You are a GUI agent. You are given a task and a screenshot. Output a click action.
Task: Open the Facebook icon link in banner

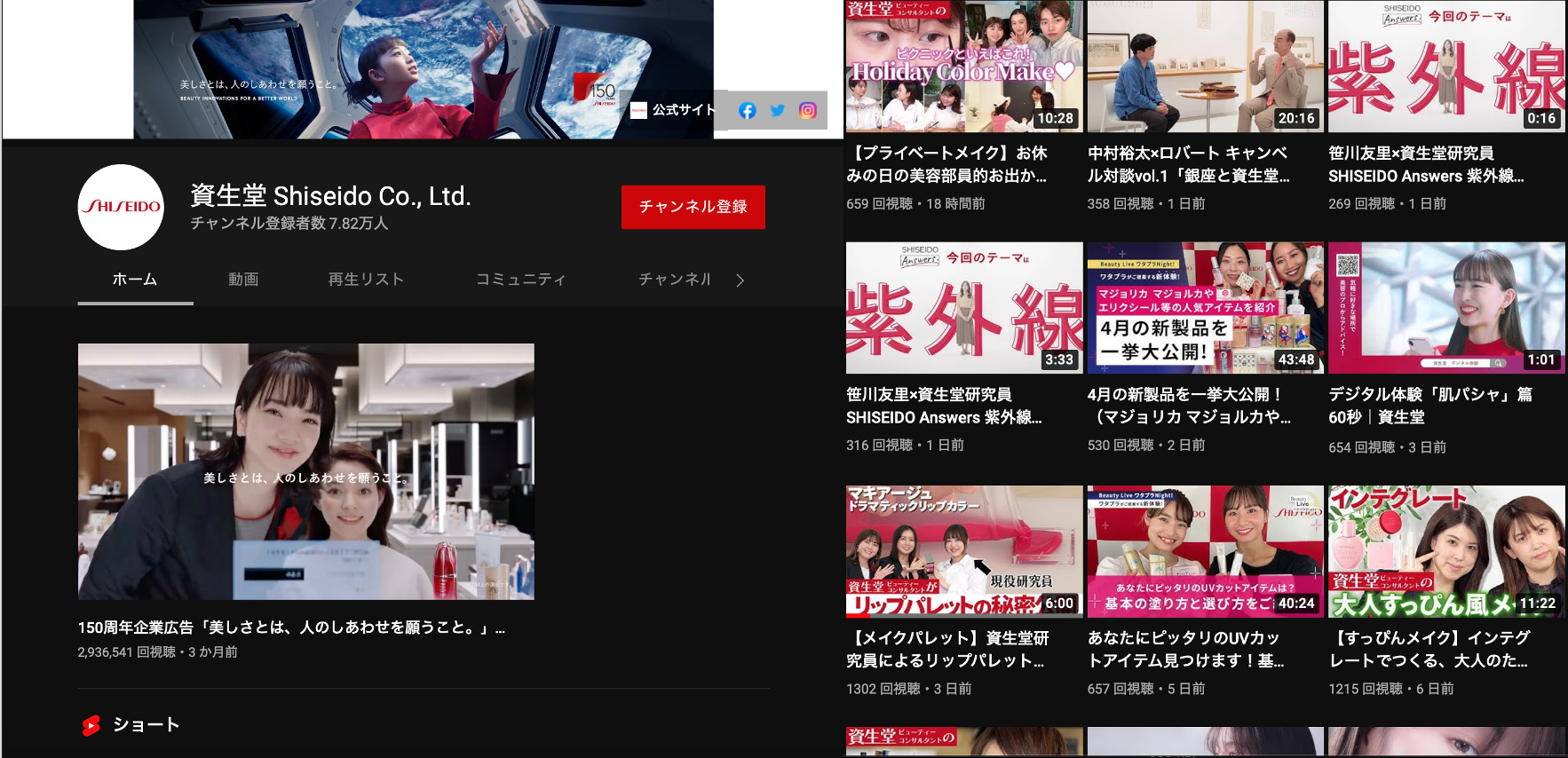tap(747, 111)
